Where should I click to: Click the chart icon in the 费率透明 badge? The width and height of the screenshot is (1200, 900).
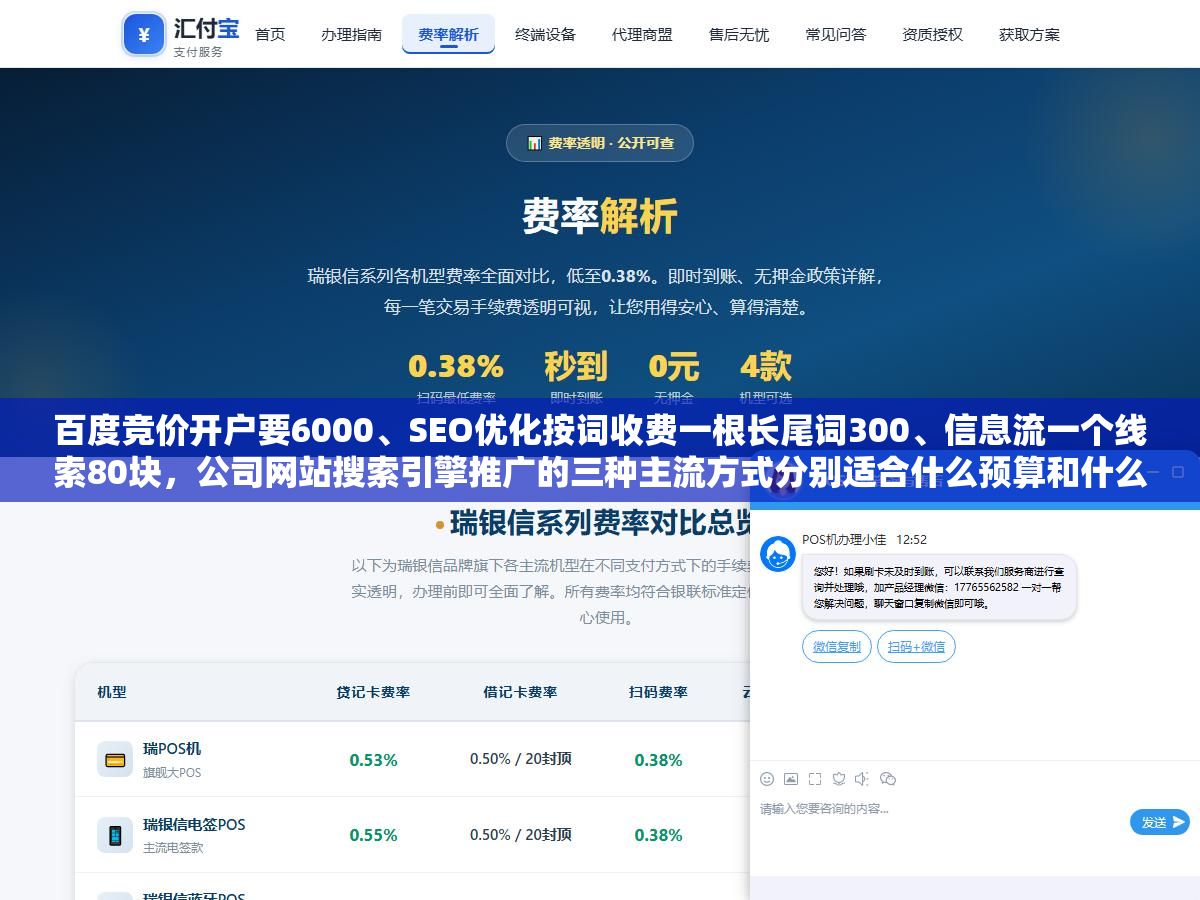click(534, 143)
